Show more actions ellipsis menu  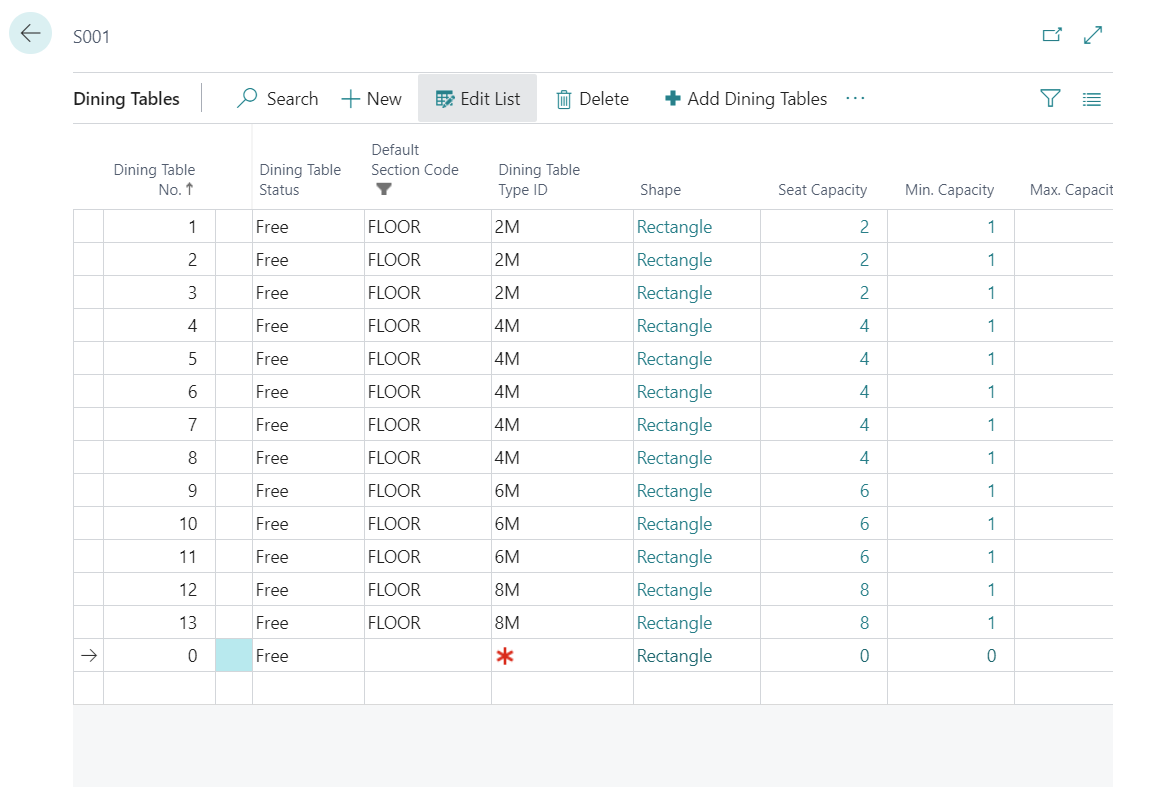(855, 98)
